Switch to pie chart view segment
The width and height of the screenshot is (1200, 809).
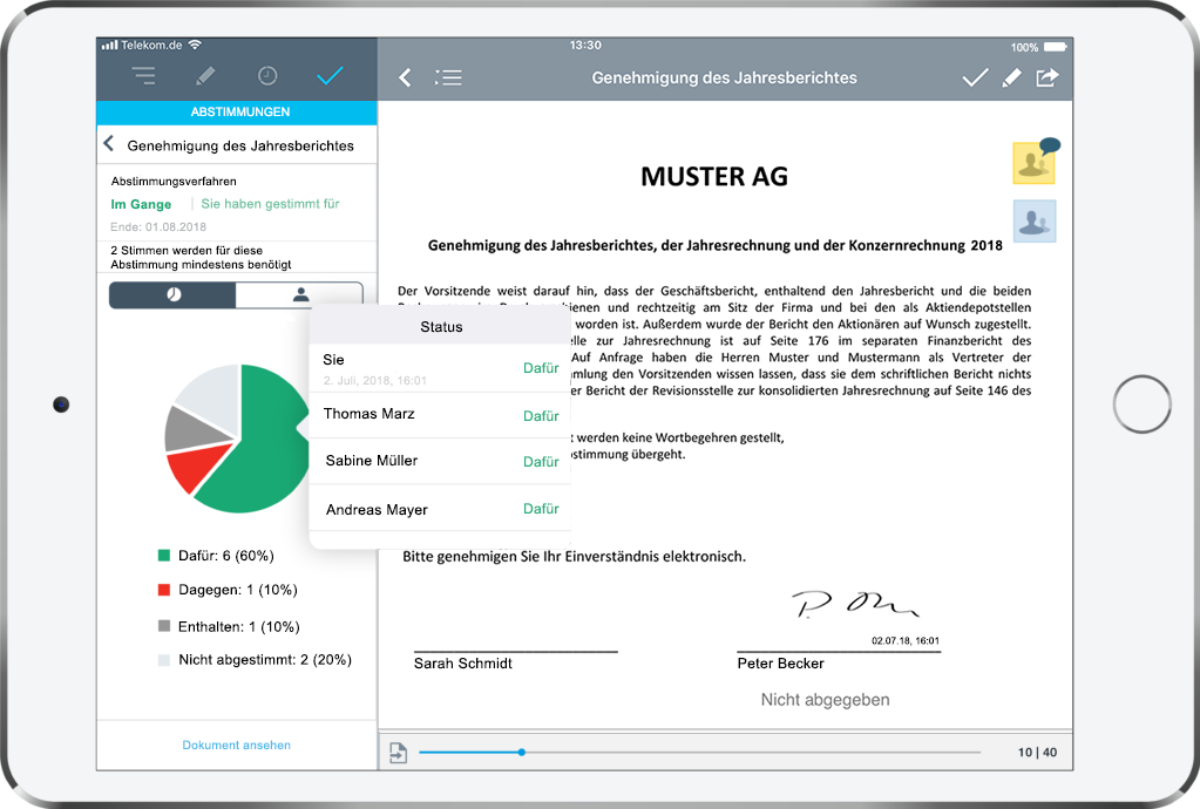(173, 295)
